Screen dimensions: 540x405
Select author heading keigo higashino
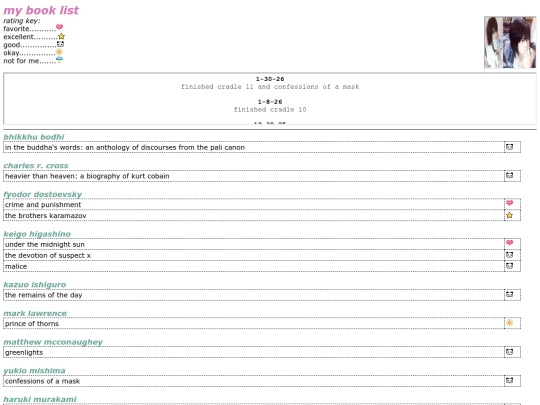point(37,234)
